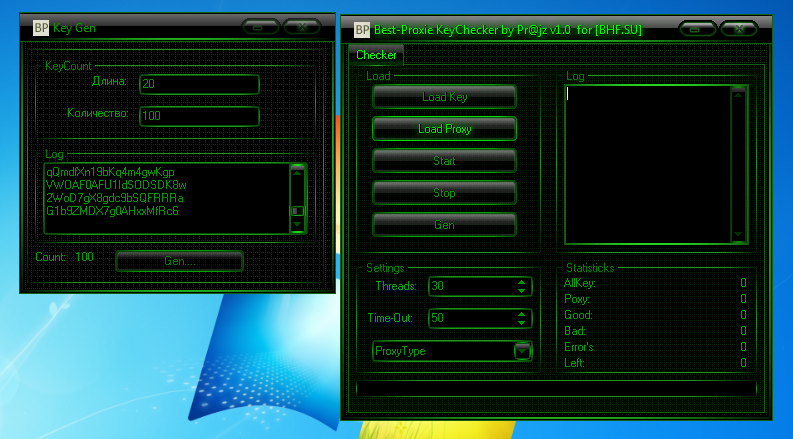Increase Time-Out with the up arrow
793x439 pixels.
(x=521, y=314)
